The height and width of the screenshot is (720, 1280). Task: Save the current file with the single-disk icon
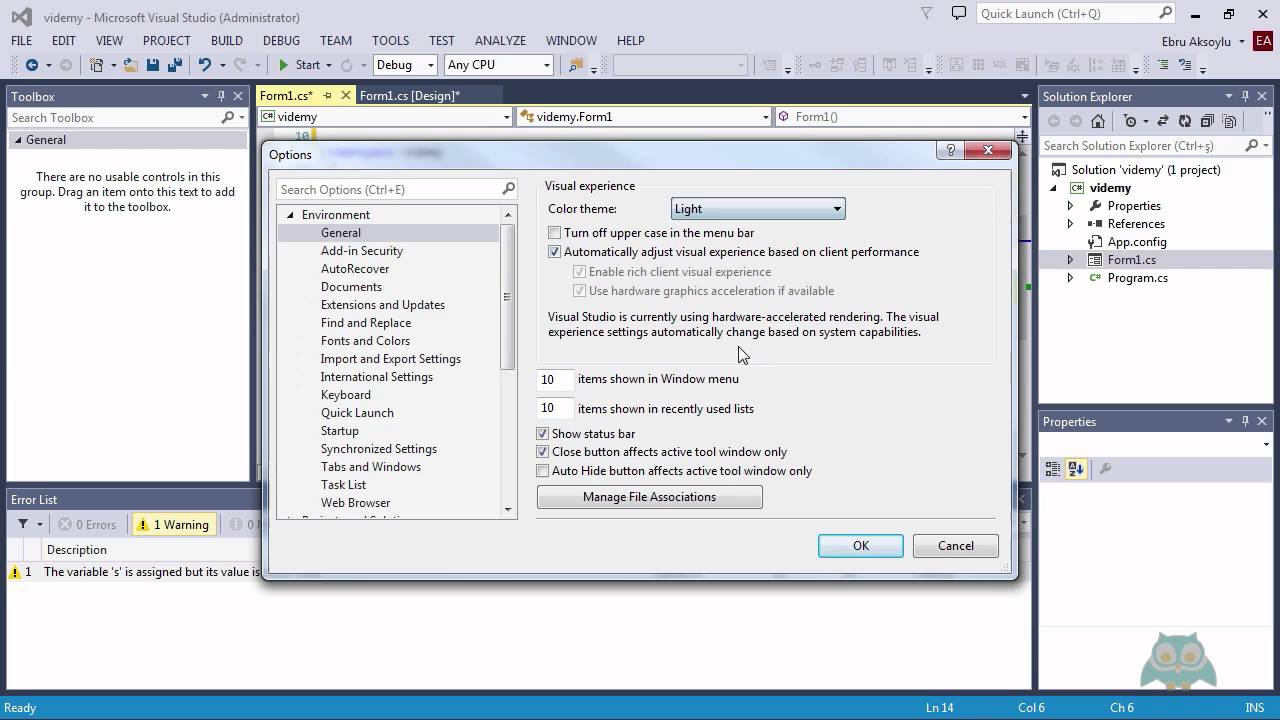coord(153,65)
